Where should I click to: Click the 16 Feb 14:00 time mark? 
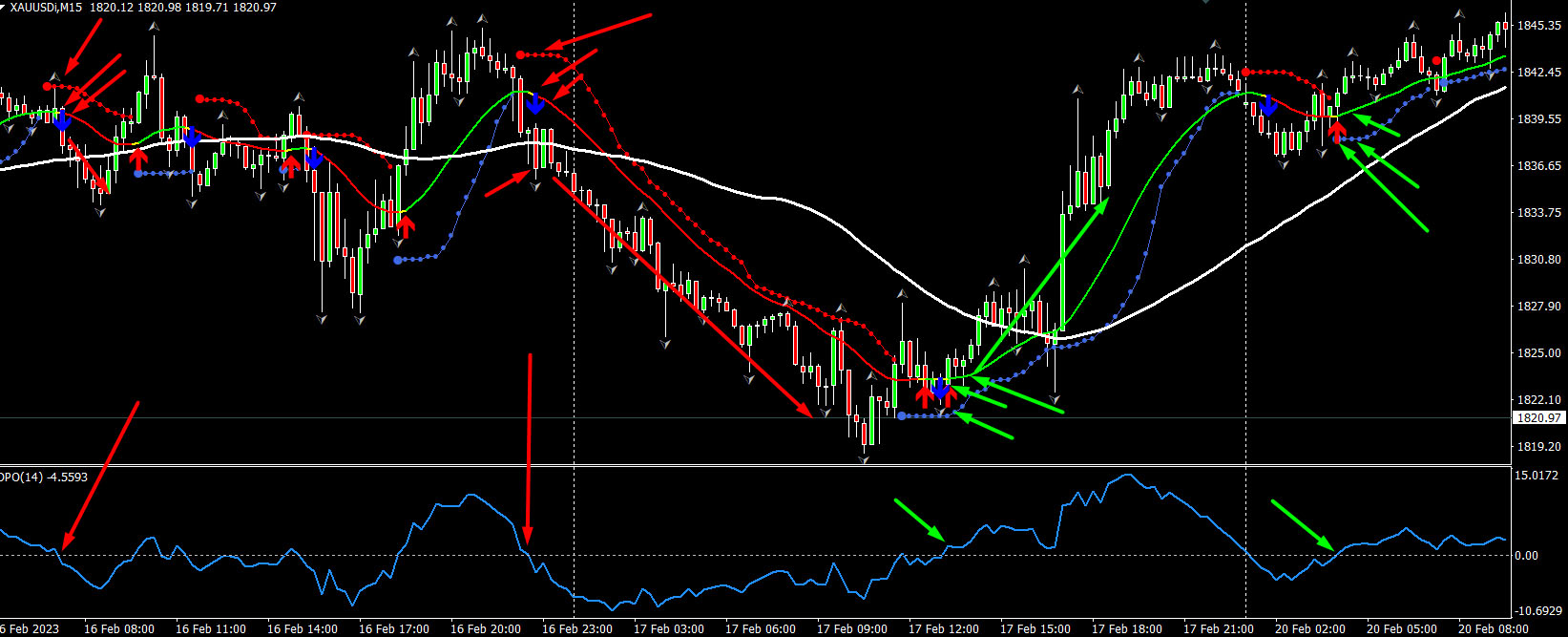[303, 629]
